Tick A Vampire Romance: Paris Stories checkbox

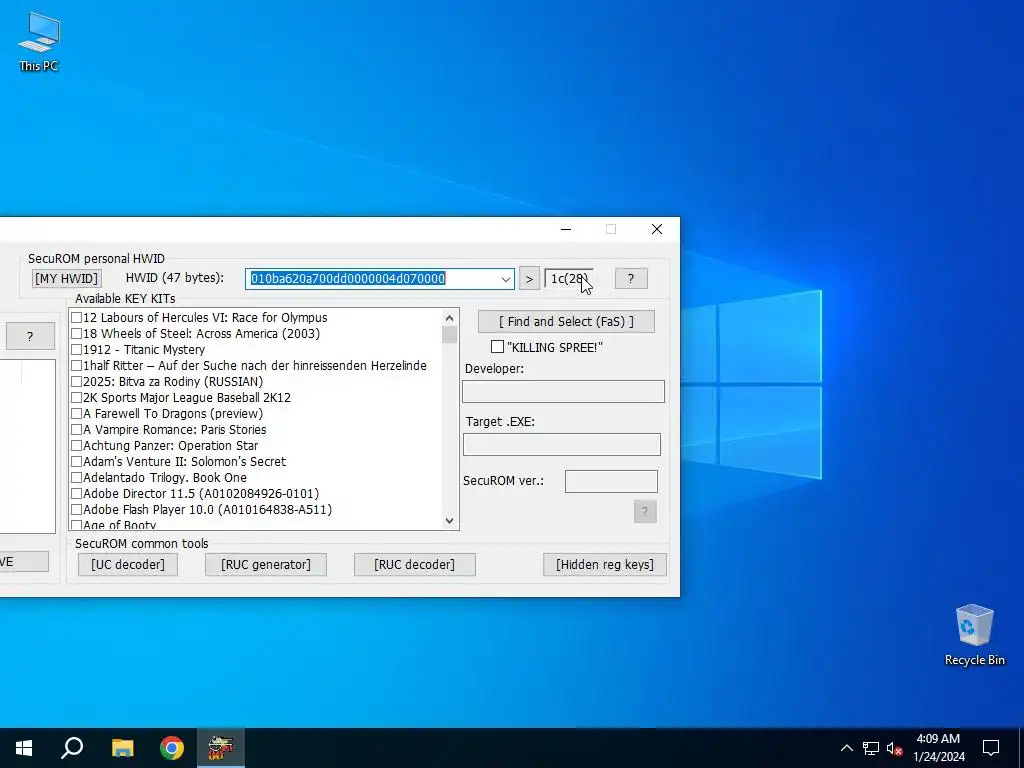point(76,430)
